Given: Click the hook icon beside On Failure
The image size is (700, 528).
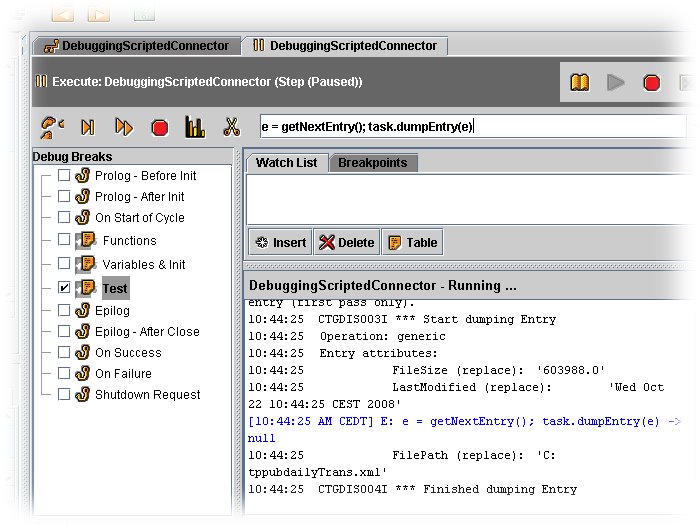Looking at the screenshot, I should coord(83,374).
